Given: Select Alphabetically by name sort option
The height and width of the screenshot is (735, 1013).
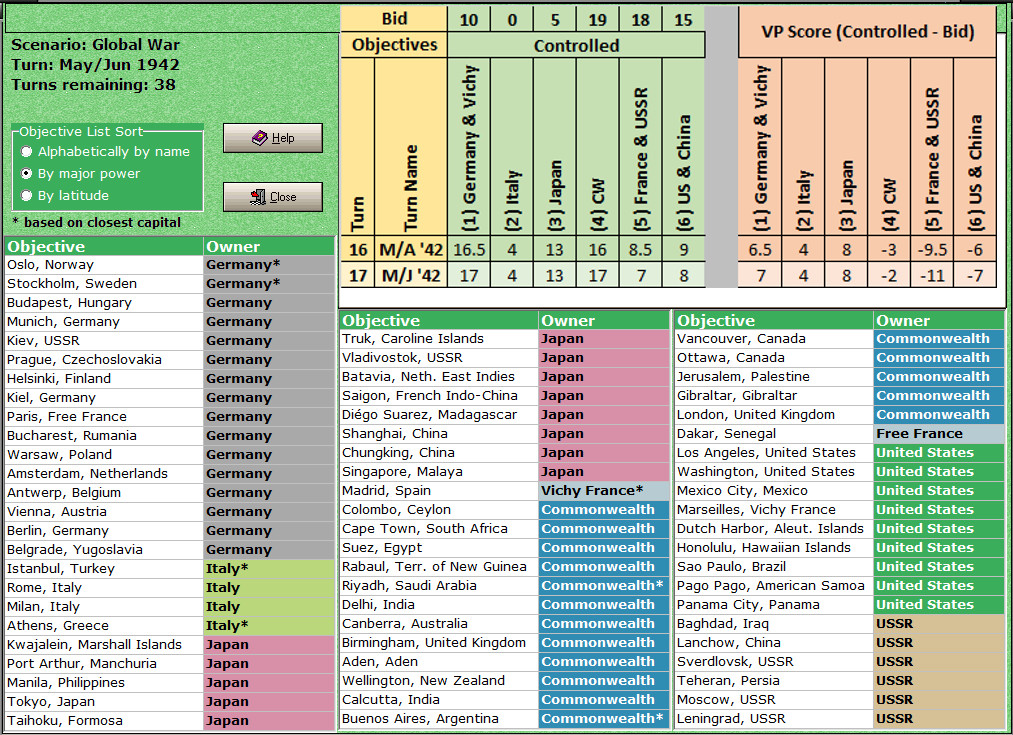Looking at the screenshot, I should coord(106,152).
